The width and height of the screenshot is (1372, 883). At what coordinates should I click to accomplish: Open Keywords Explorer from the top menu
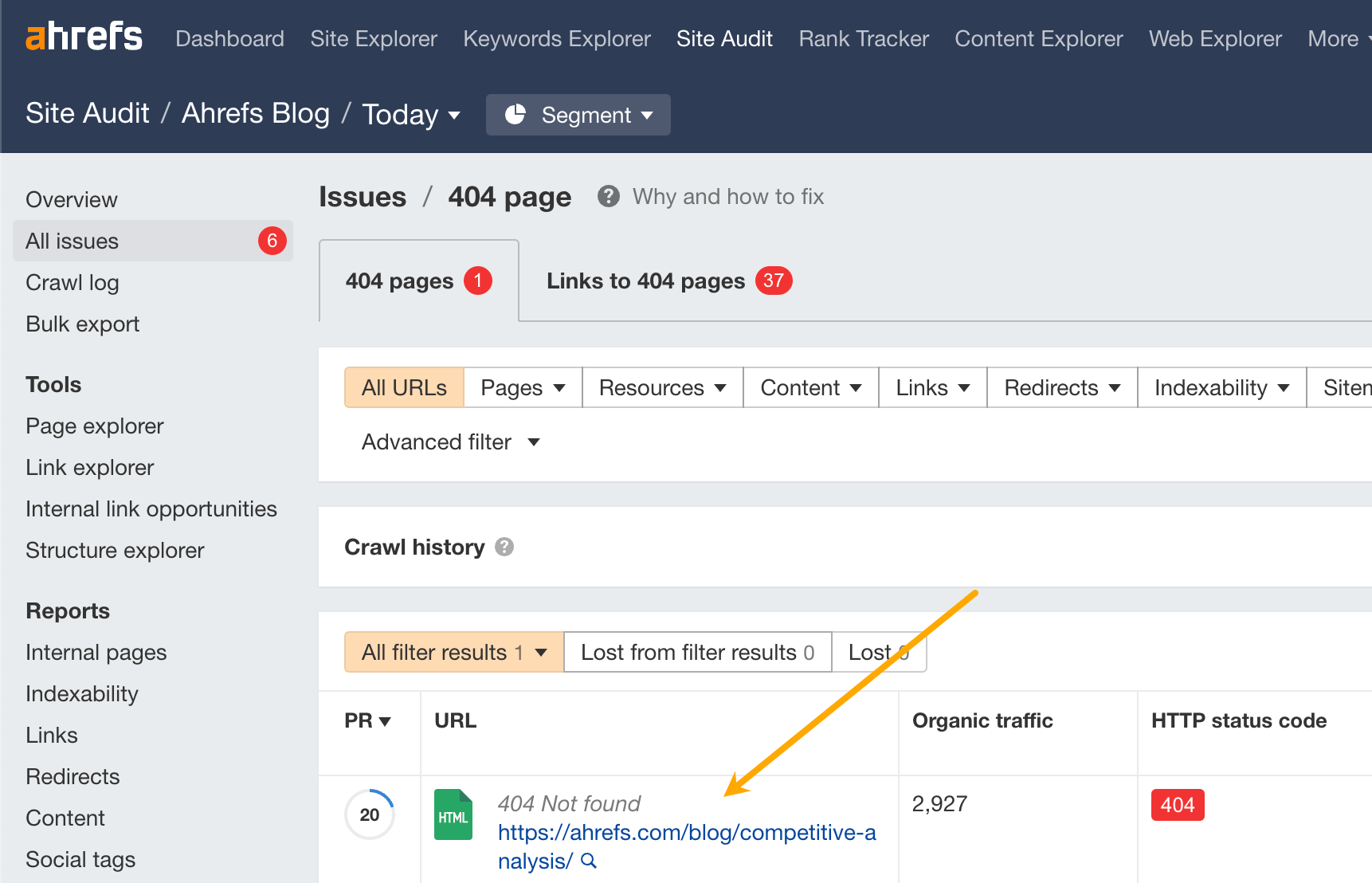556,38
